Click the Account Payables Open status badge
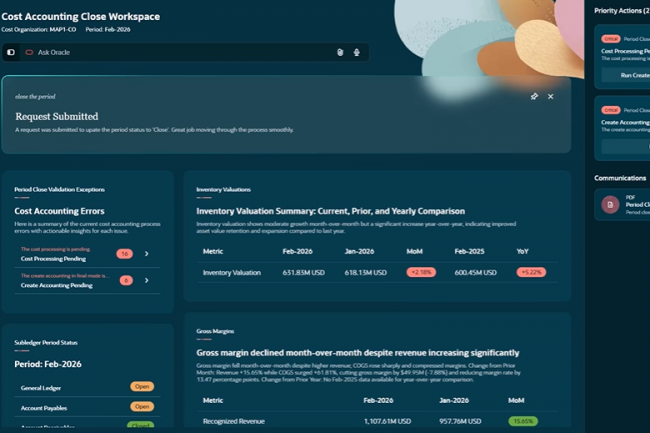The image size is (650, 433). 142,406
